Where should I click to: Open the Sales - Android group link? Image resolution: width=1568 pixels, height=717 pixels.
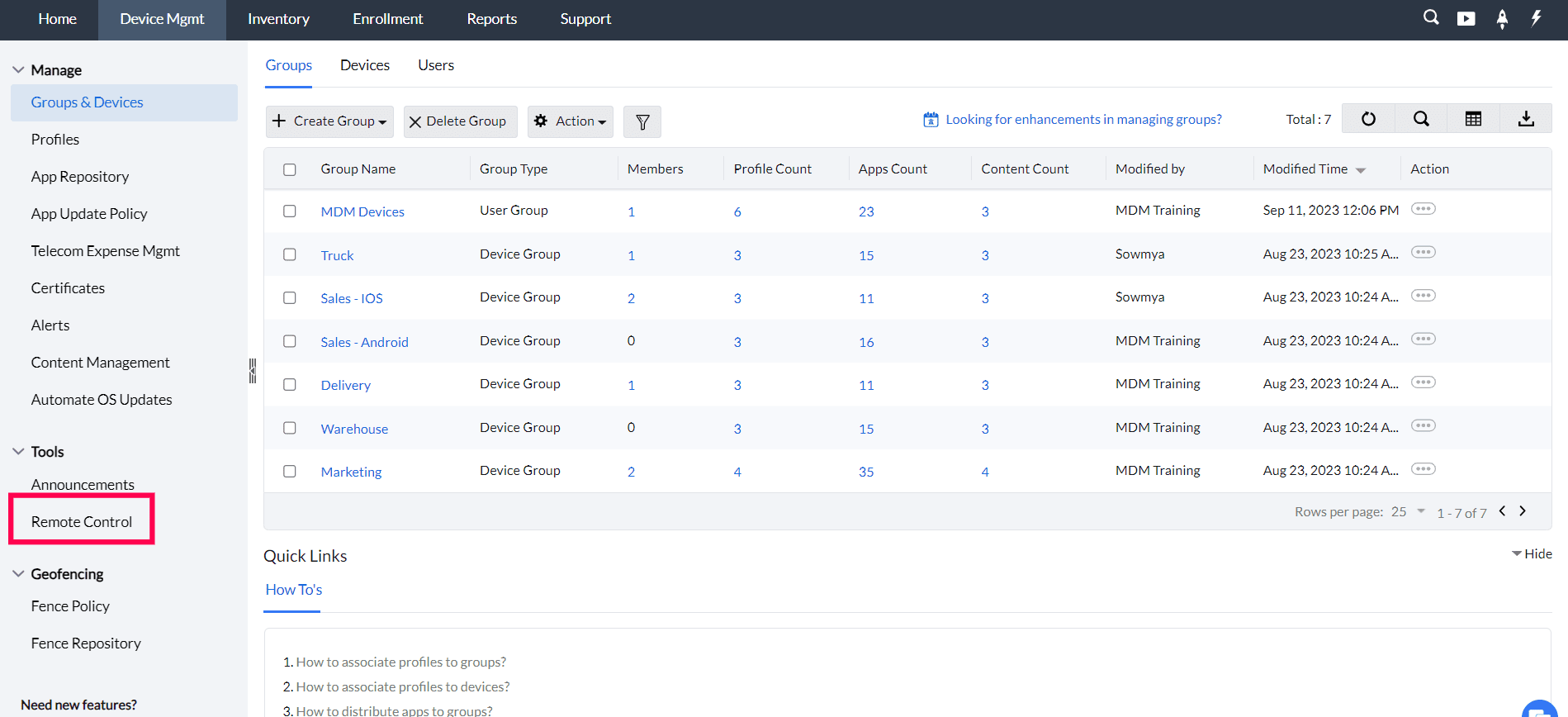(x=364, y=342)
